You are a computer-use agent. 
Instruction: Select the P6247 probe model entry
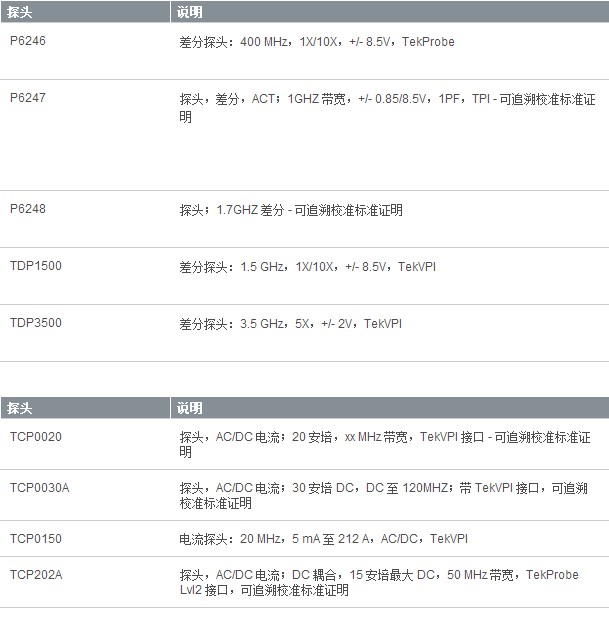point(28,98)
